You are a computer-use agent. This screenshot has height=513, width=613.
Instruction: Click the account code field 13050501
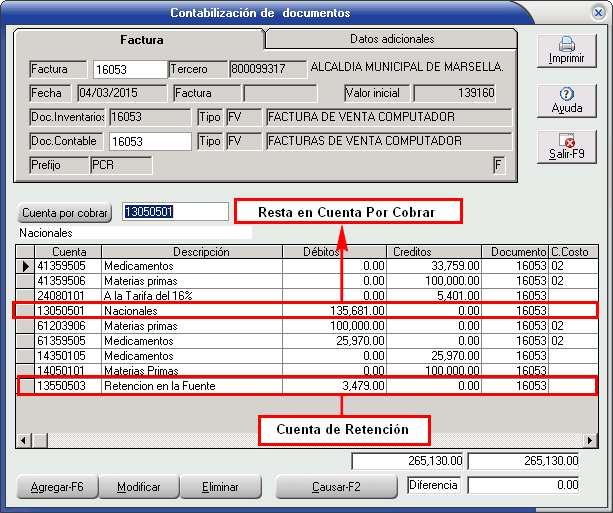(x=175, y=212)
